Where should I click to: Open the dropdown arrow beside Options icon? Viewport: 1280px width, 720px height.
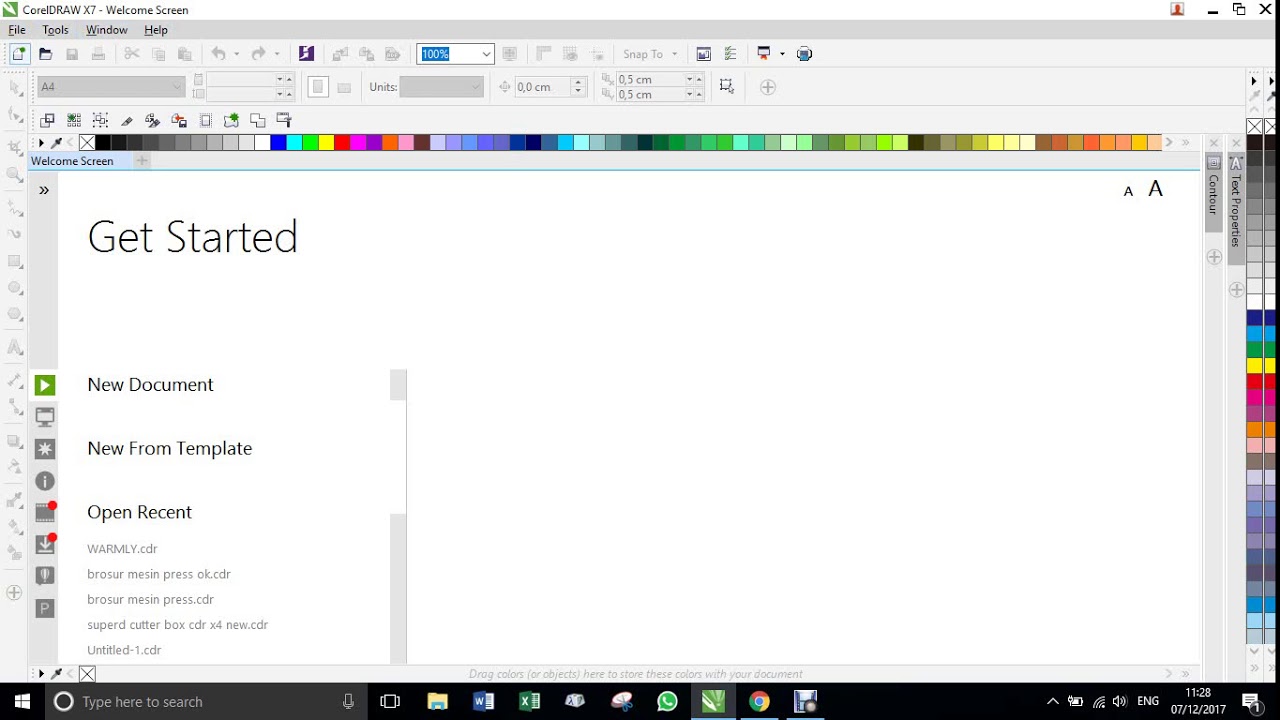[782, 54]
